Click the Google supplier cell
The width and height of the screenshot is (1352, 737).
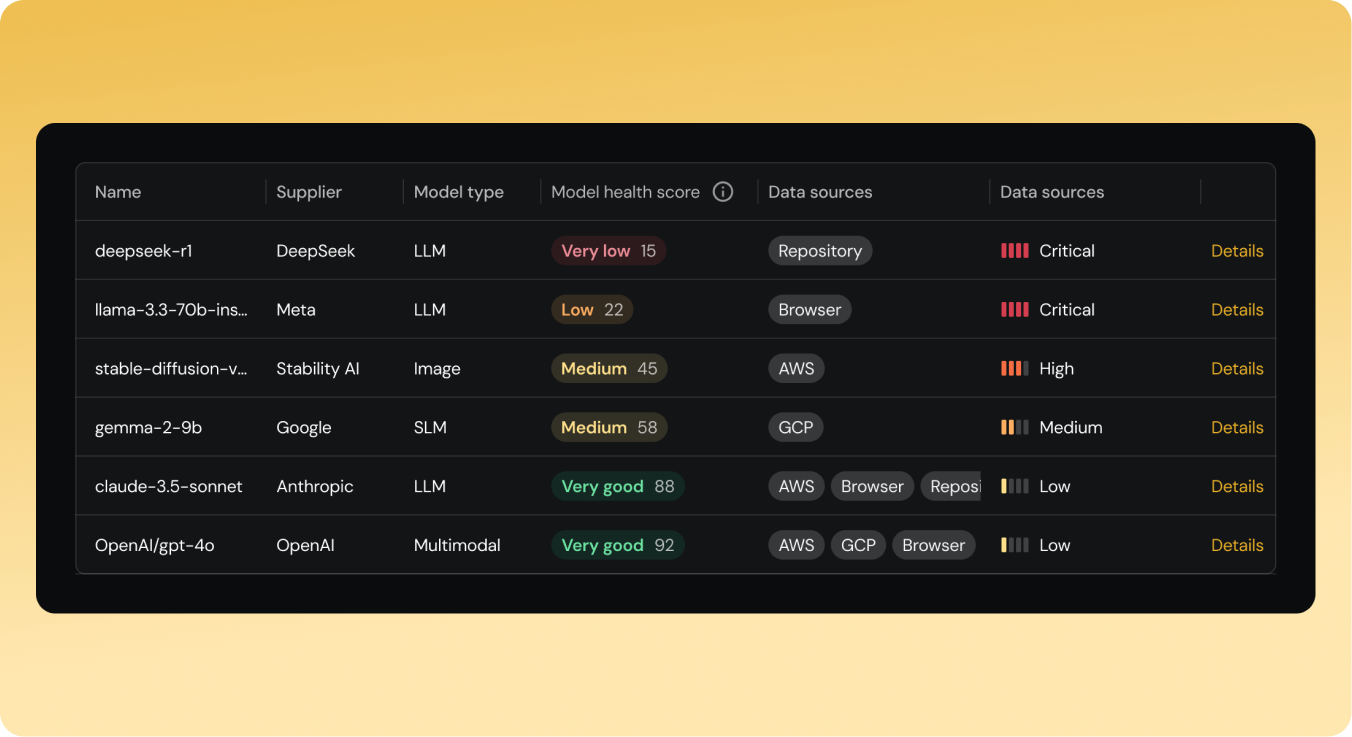coord(304,428)
